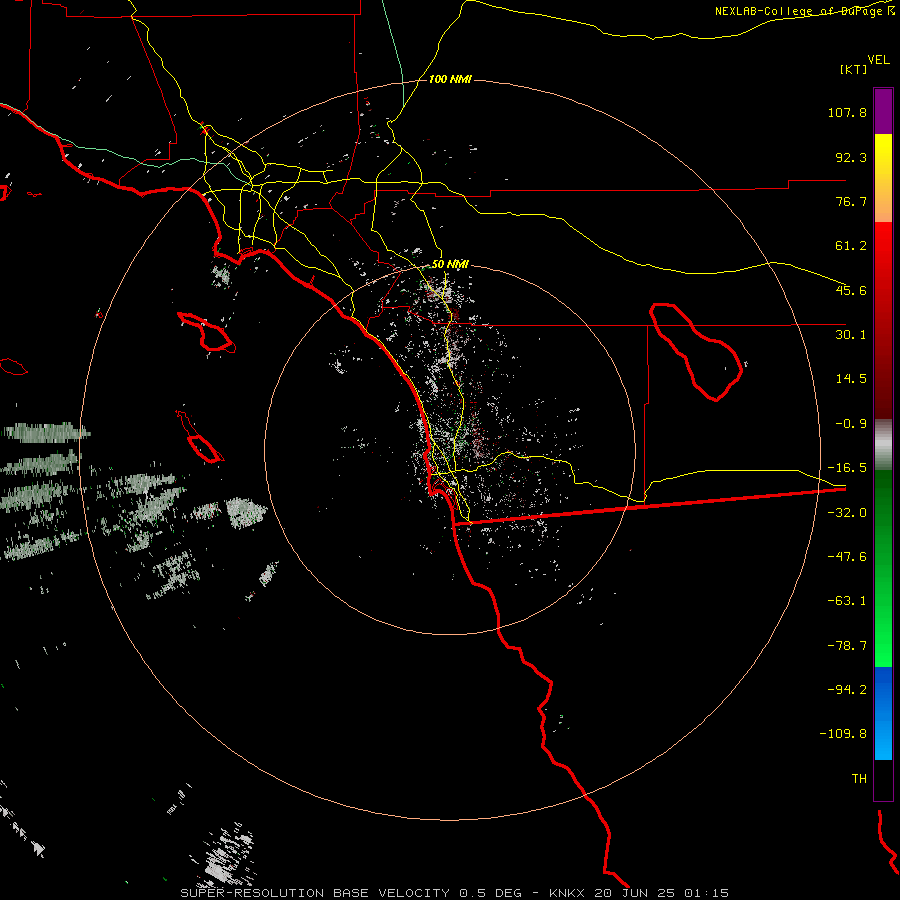This screenshot has height=900, width=900.
Task: Pick the yellow-orange band of the color bar
Action: point(883,178)
